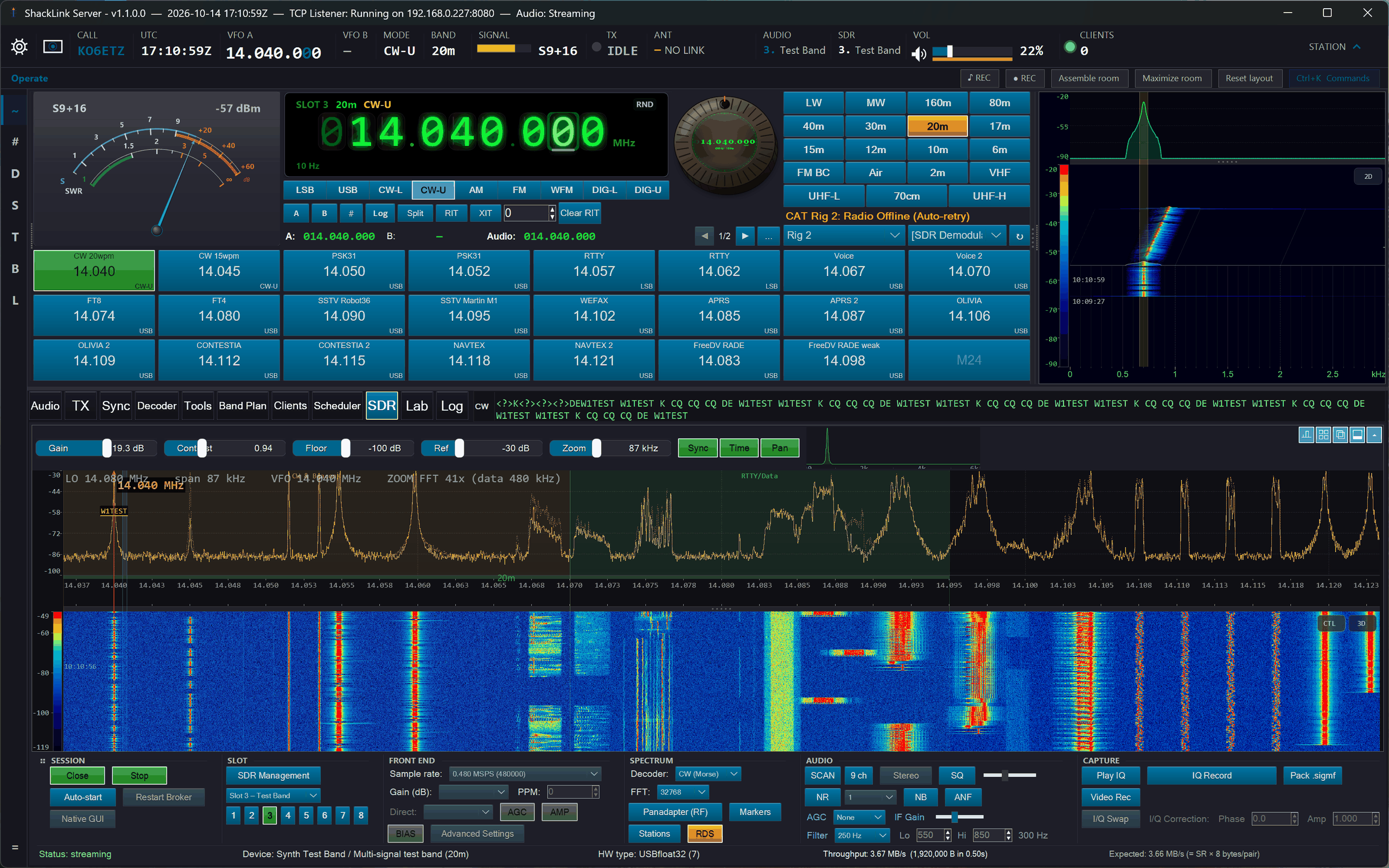Click the music-note REC button
The width and height of the screenshot is (1389, 868).
tap(979, 78)
